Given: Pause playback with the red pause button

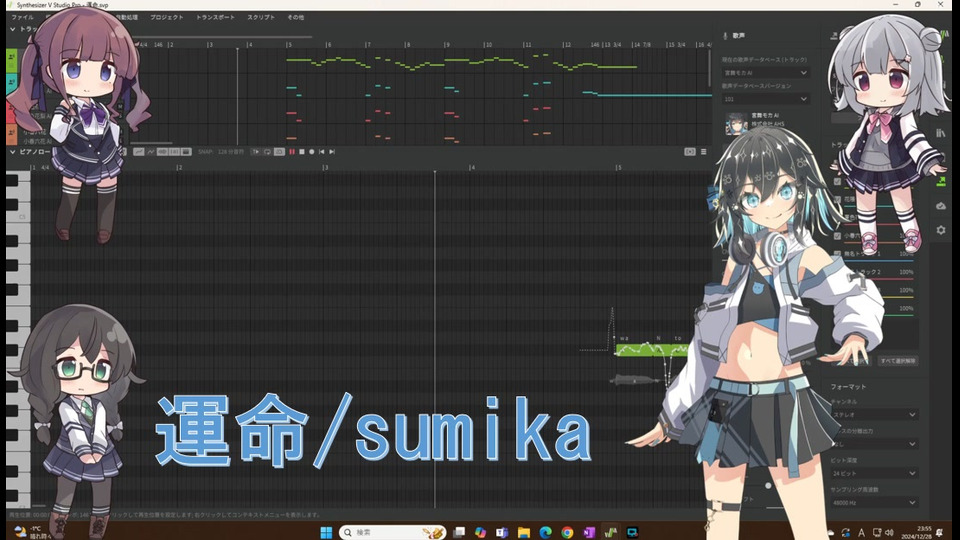Looking at the screenshot, I should pos(291,151).
